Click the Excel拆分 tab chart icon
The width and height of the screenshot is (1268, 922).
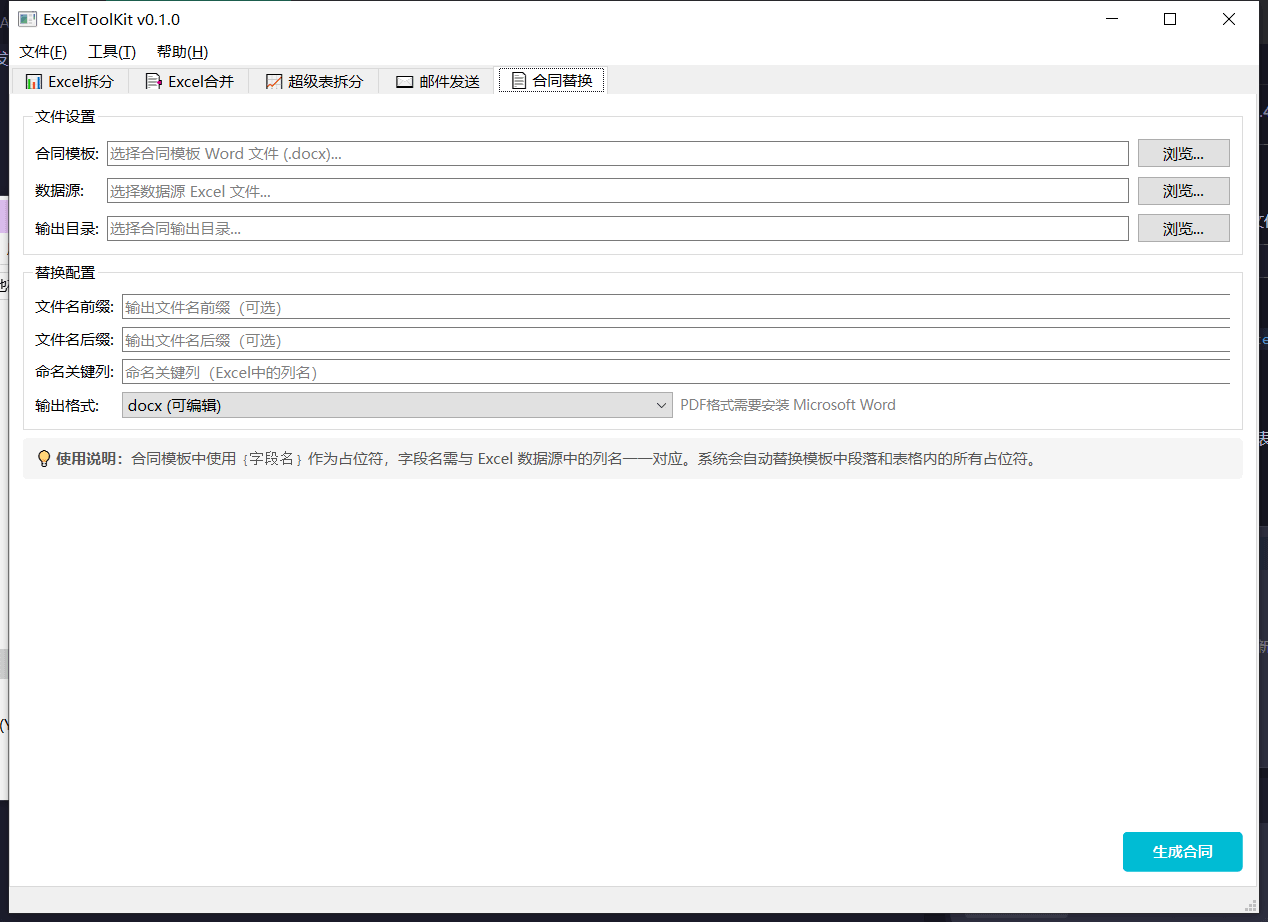[x=34, y=82]
